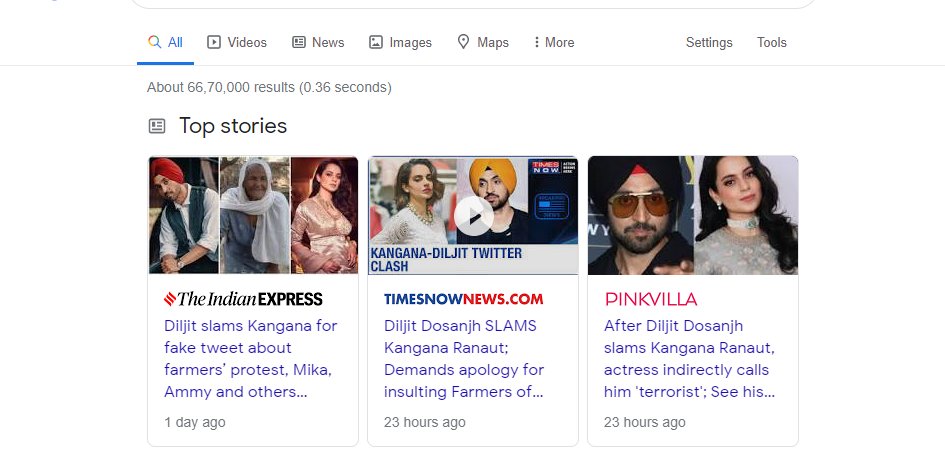Click the Pinkvilla logo
This screenshot has height=457, width=945.
[651, 299]
